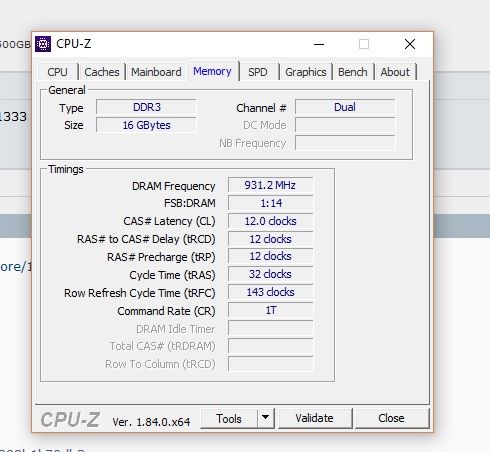Select the 1T command rate value

270,310
